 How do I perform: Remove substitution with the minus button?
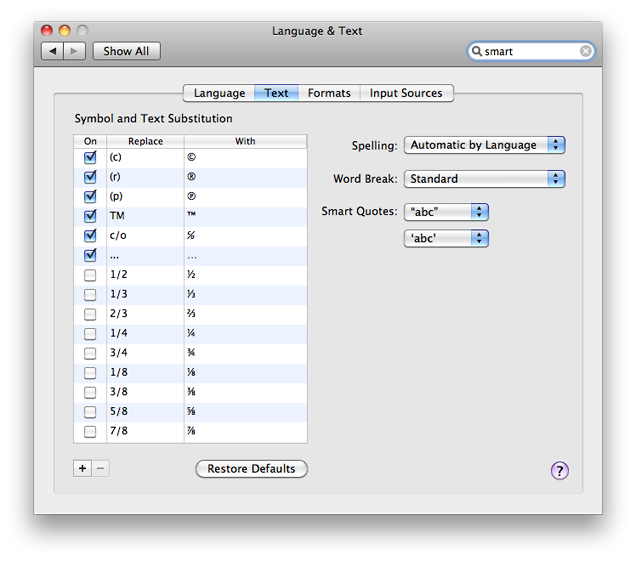101,469
